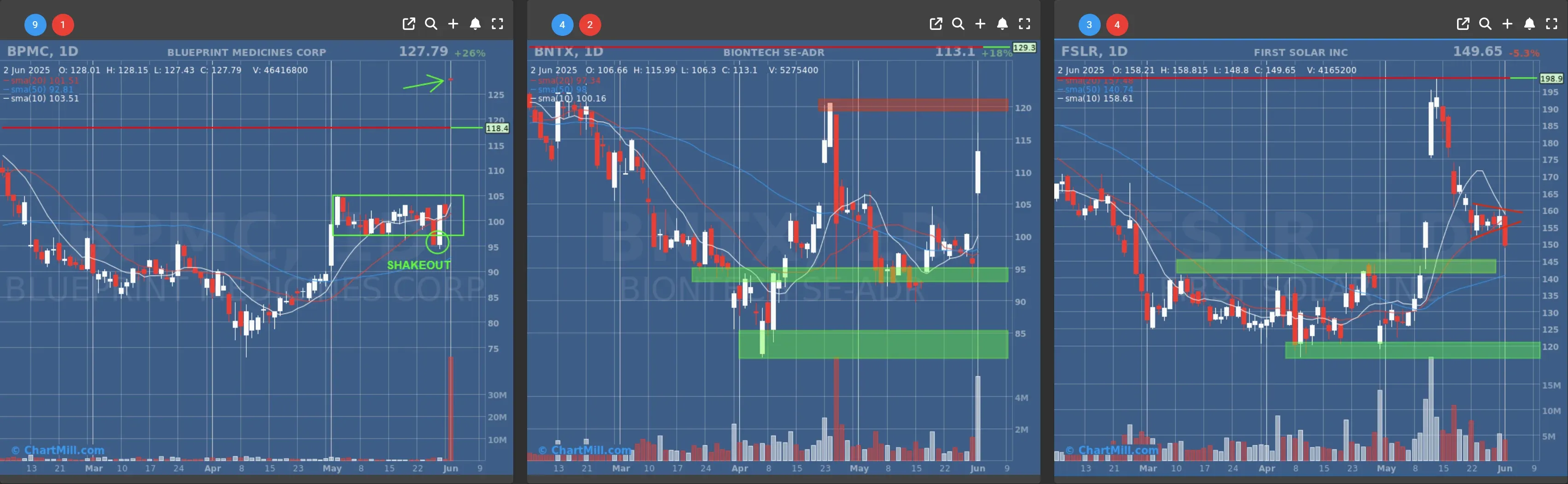Click blue badge 9 above BPMC
This screenshot has height=484, width=1568.
[x=35, y=25]
